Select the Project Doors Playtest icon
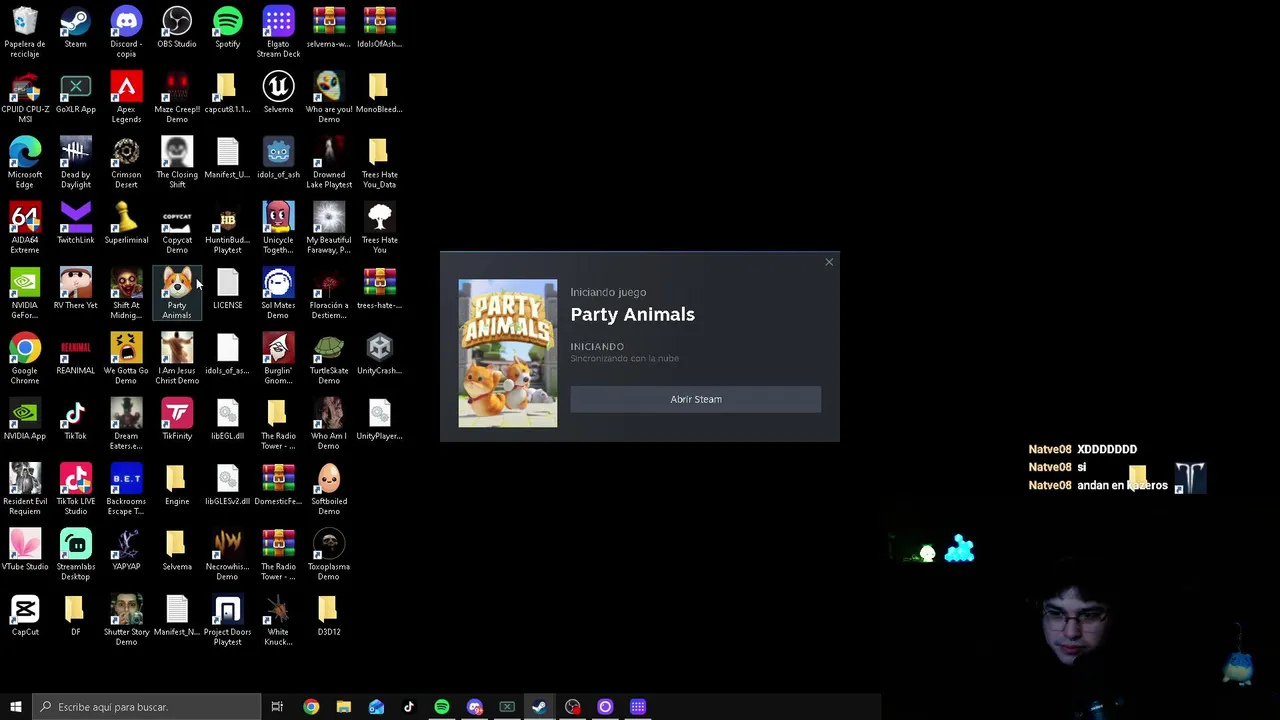 click(227, 619)
